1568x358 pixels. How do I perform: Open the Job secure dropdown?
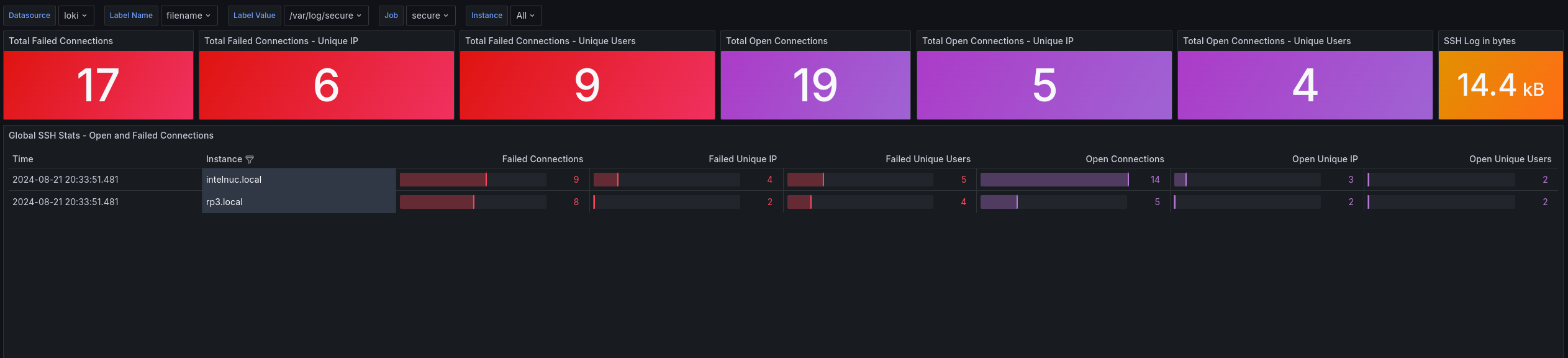tap(430, 16)
